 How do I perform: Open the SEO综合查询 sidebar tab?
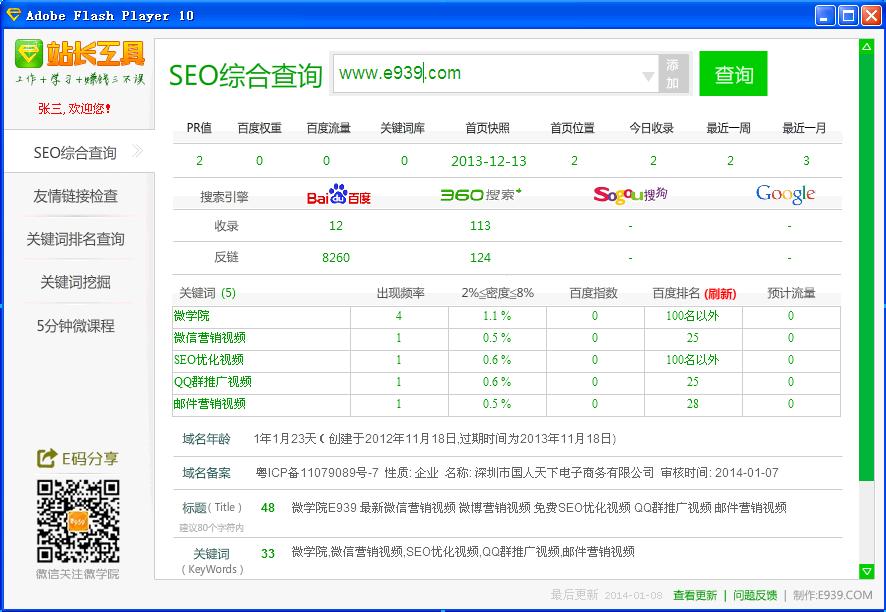click(x=76, y=153)
